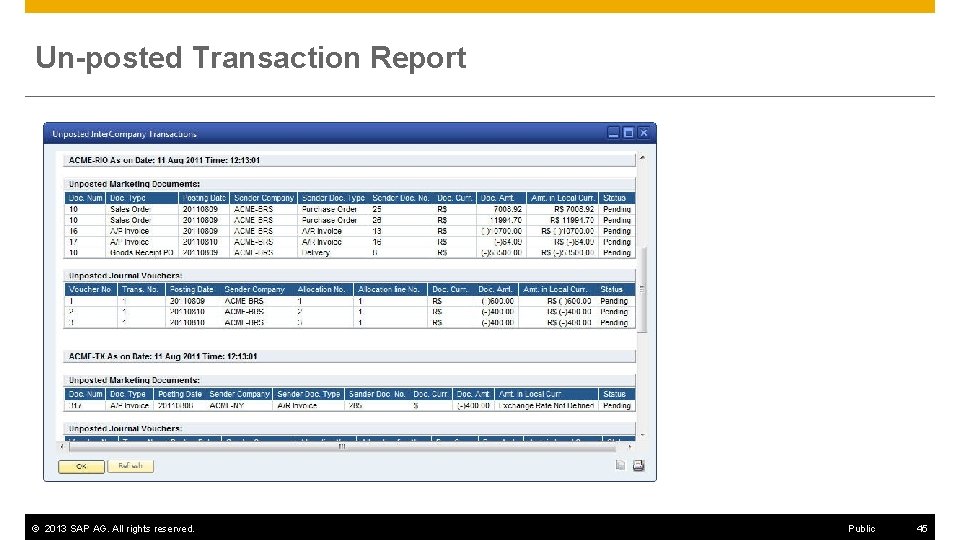Click Trans. No. column header
This screenshot has width=960, height=540.
pyautogui.click(x=141, y=290)
